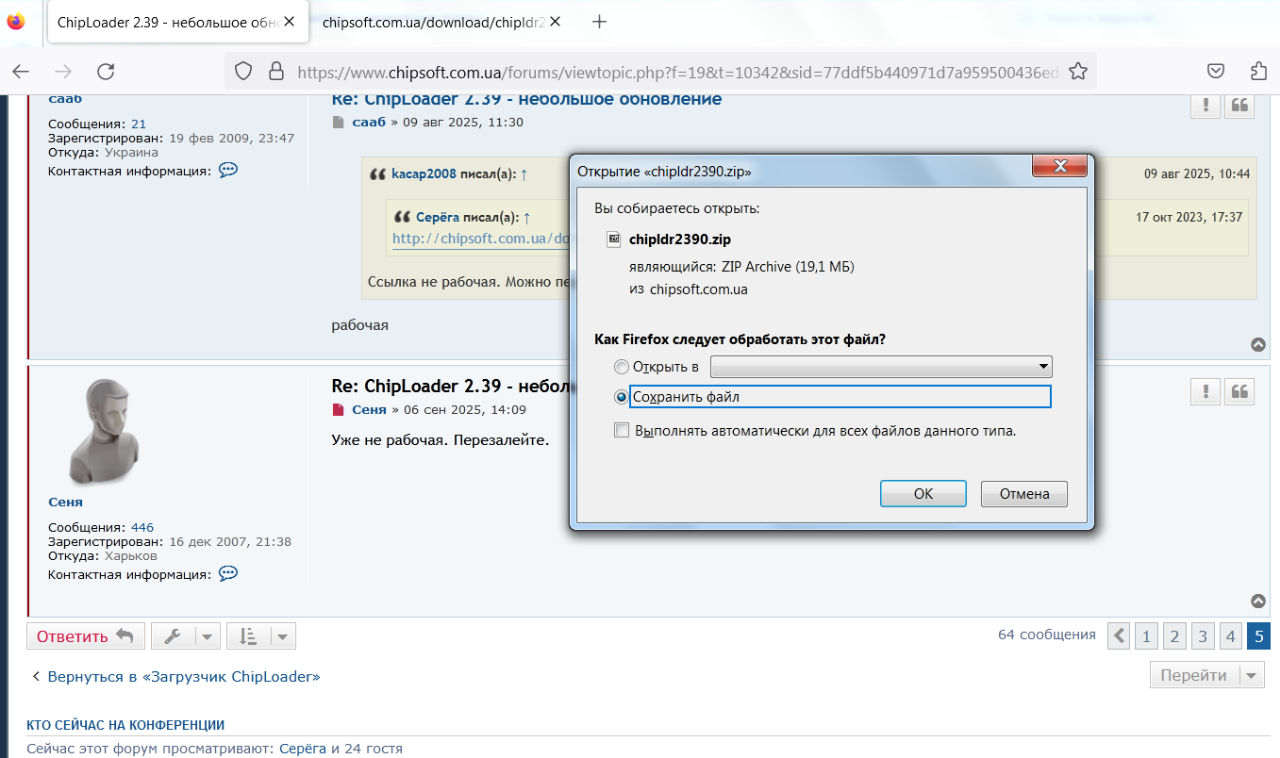Open a new browser tab

[x=599, y=22]
